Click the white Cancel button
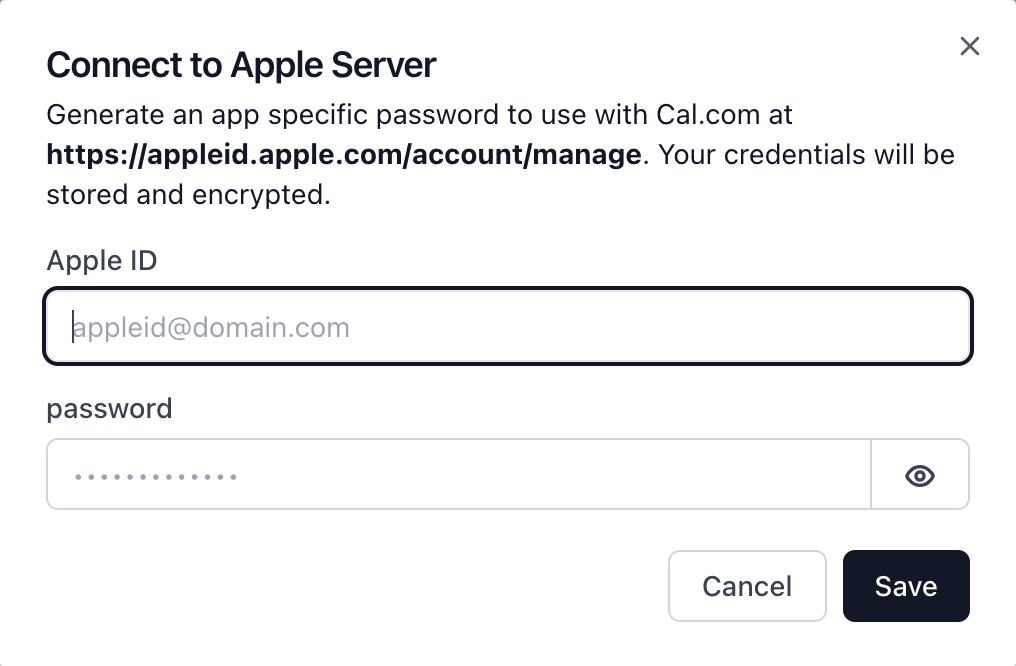This screenshot has height=666, width=1016. 747,586
